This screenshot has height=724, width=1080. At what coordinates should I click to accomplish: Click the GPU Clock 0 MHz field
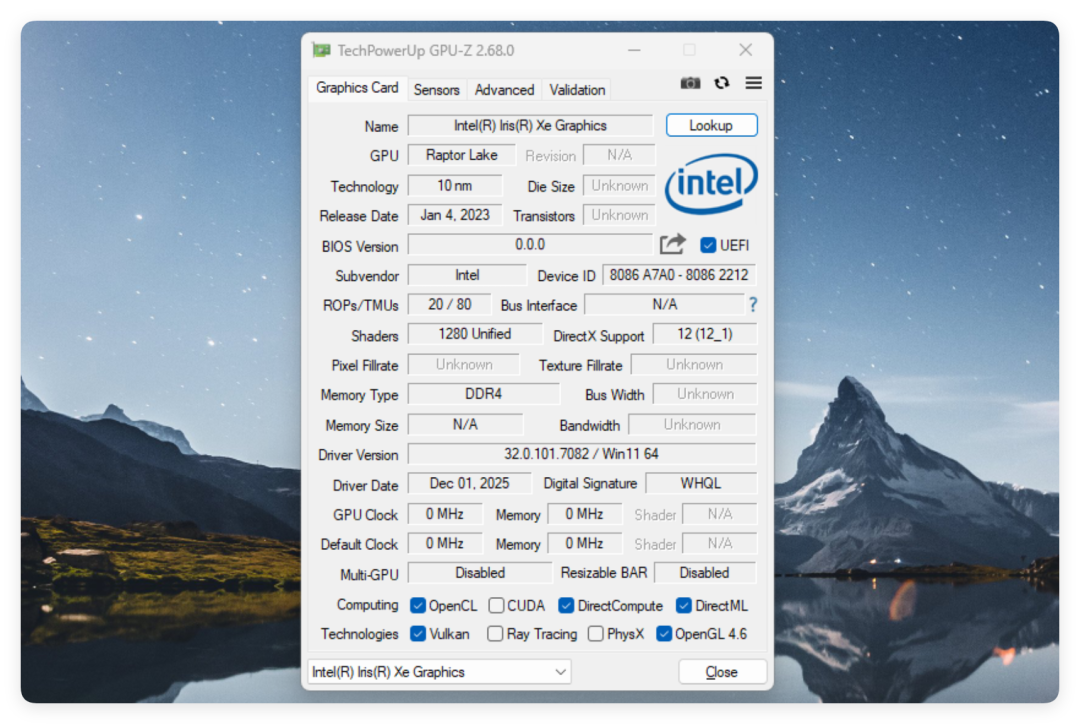pos(445,514)
